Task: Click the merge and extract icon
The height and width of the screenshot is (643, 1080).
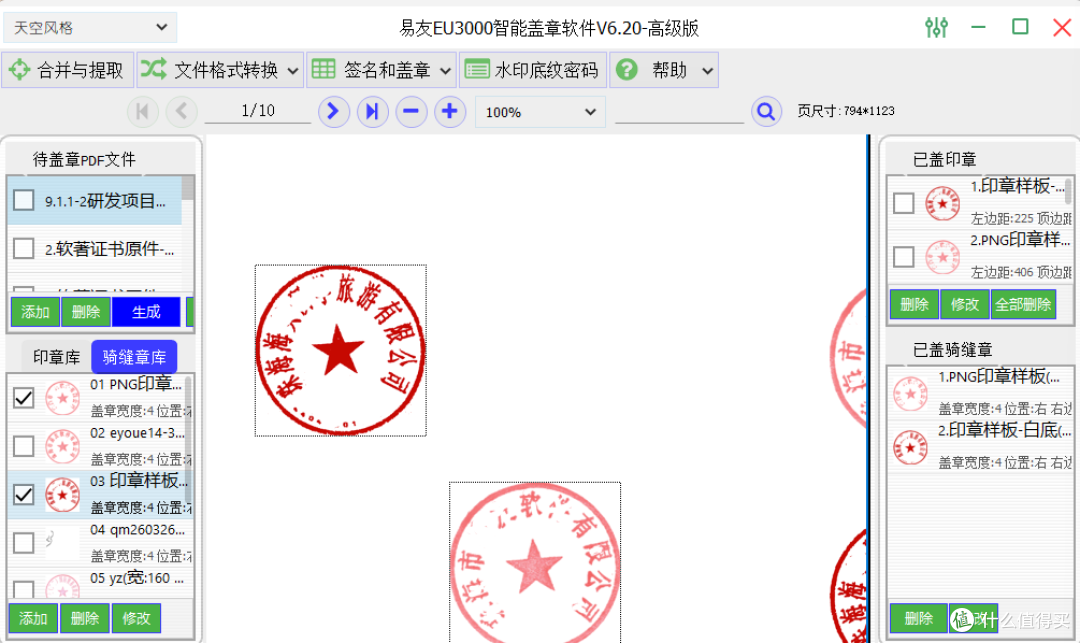Action: 19,70
